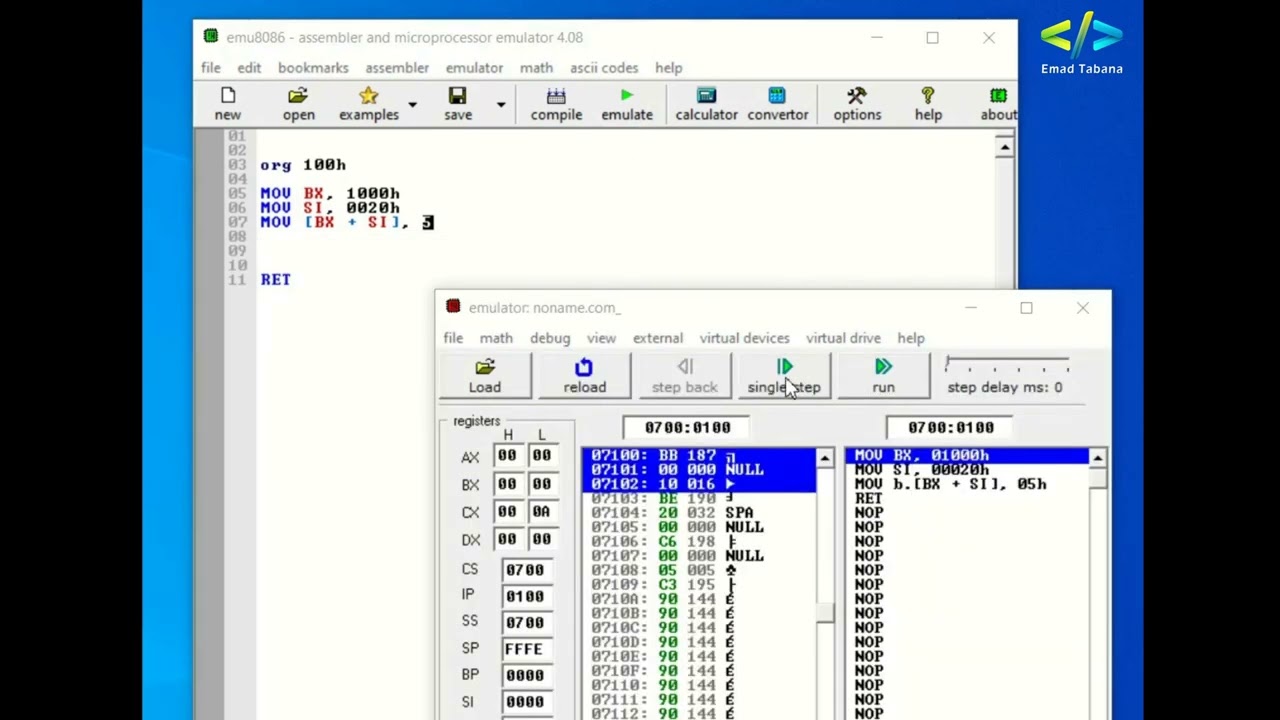
Task: Click the left 0700:0100 address field
Action: (x=687, y=427)
